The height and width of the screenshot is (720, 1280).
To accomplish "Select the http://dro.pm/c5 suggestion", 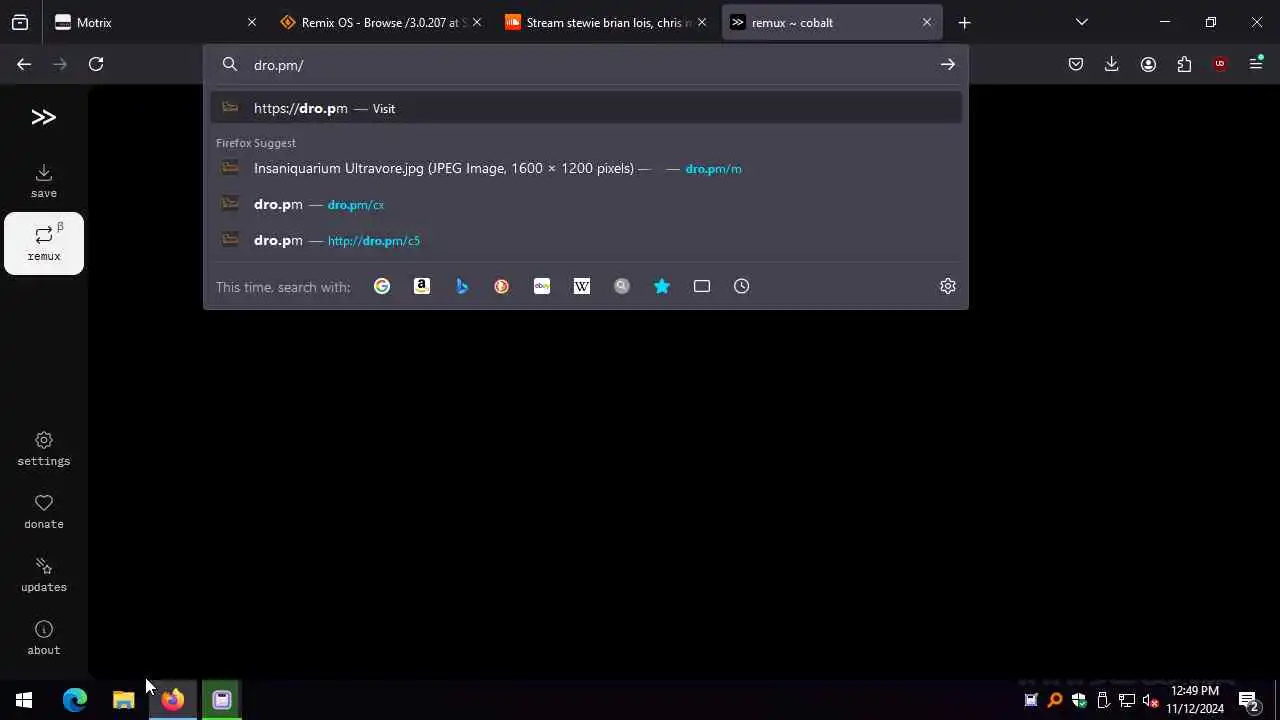I will (x=586, y=240).
